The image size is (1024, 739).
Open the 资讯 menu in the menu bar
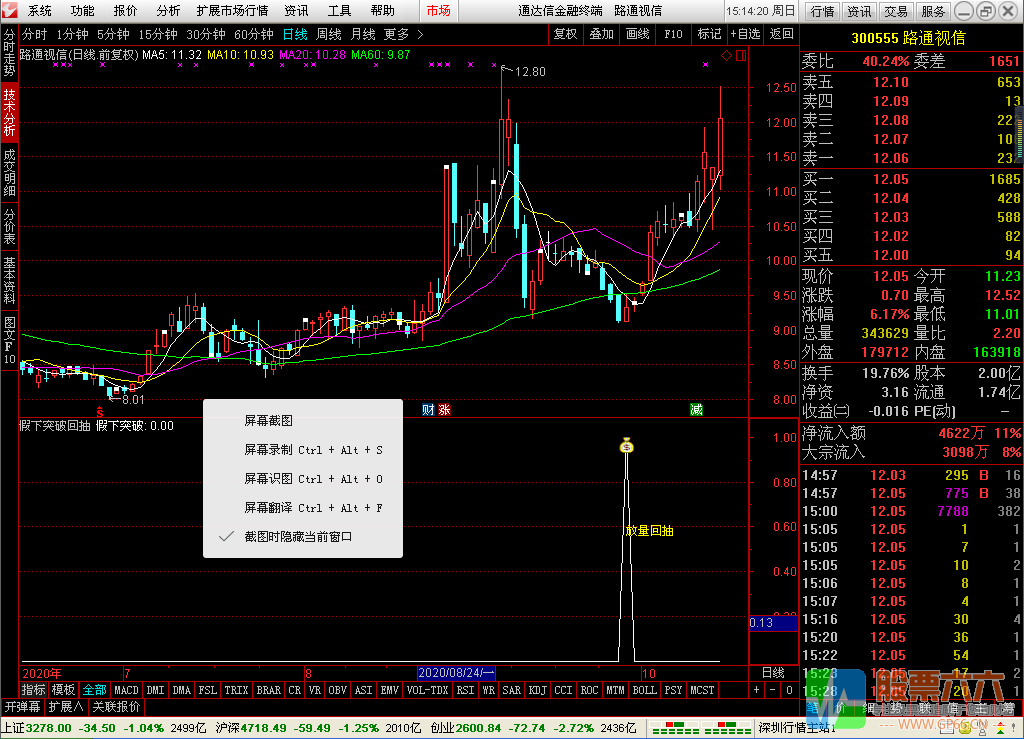(296, 11)
